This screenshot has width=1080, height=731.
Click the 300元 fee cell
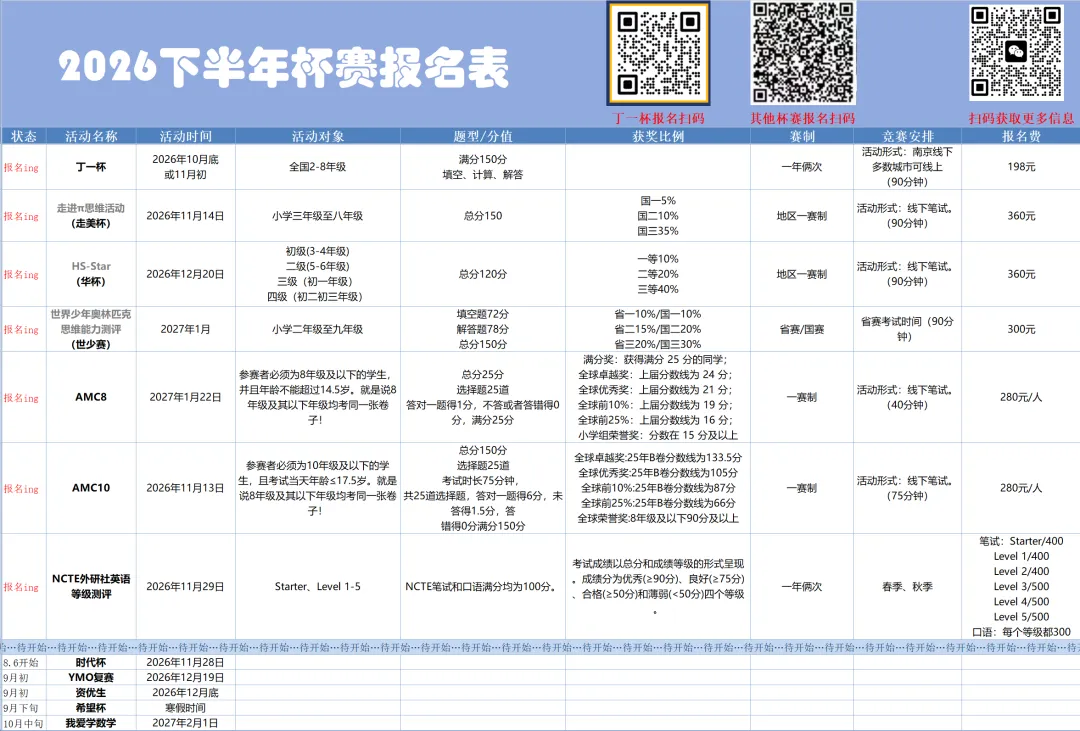click(1021, 329)
